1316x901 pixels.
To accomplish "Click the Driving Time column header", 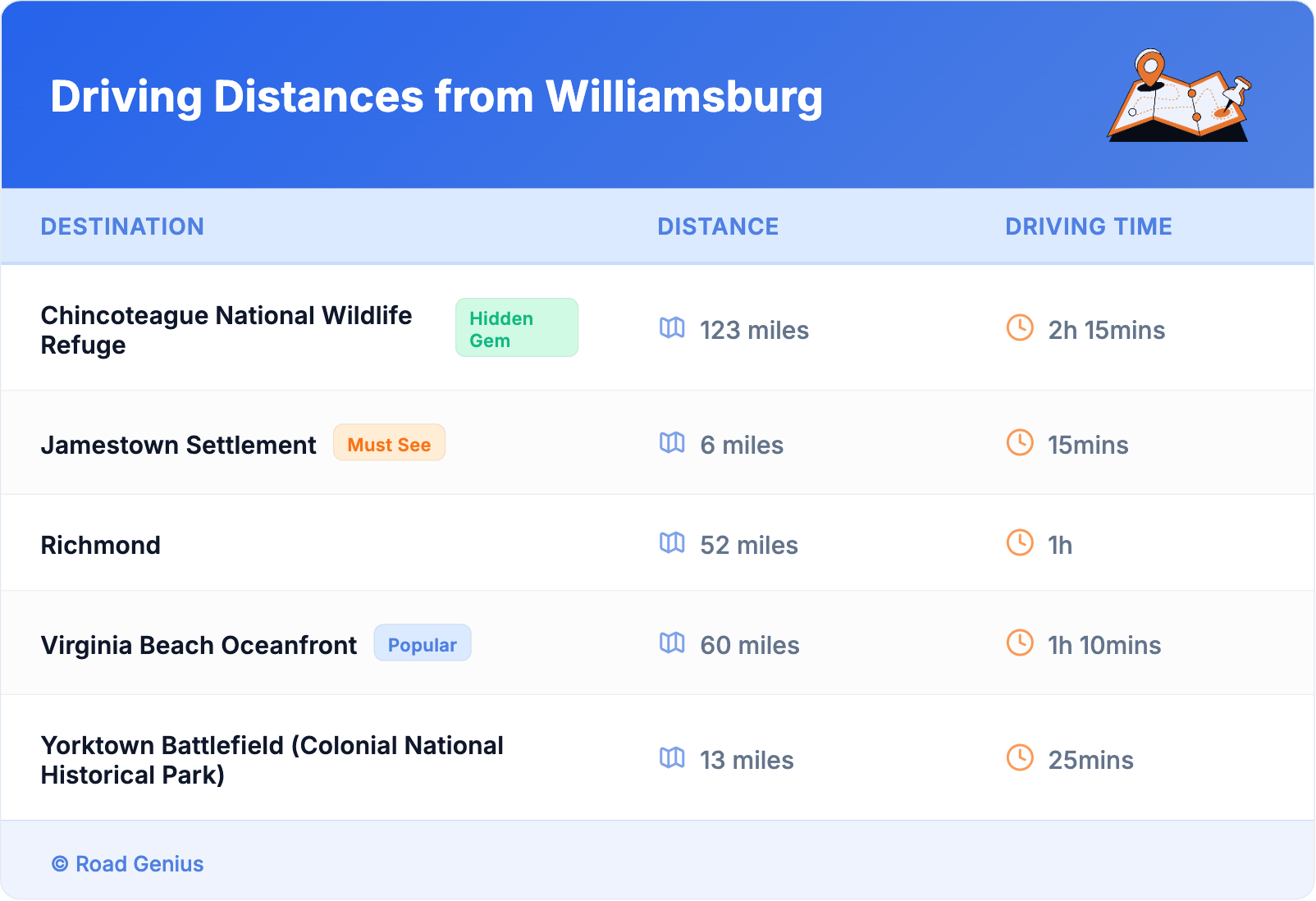I will coord(1089,226).
